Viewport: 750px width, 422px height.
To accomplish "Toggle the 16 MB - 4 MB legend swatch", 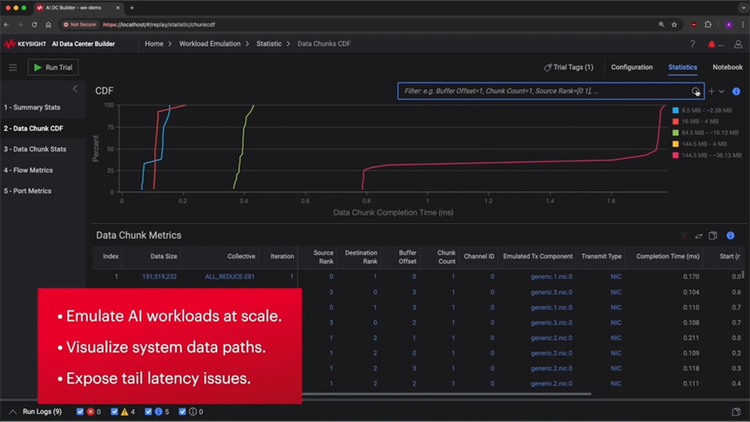I will (675, 122).
